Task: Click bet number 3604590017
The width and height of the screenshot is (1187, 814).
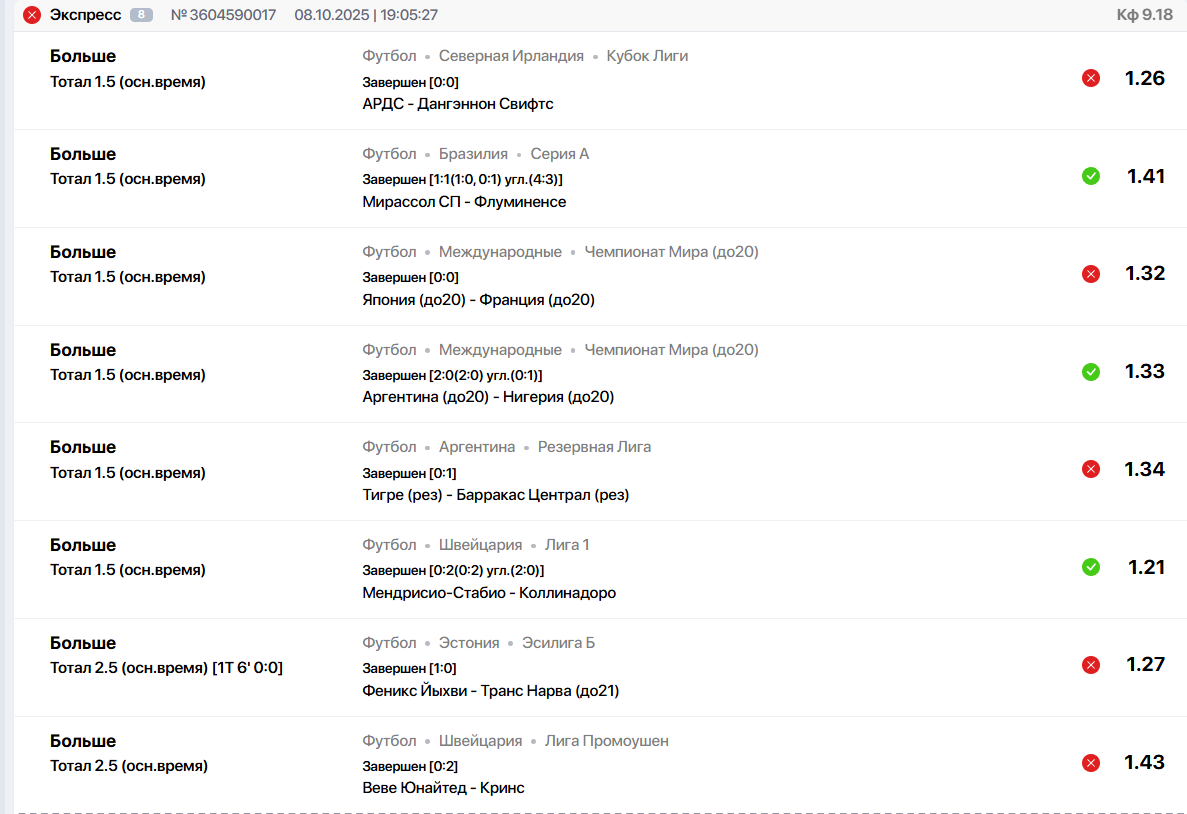Action: pos(223,15)
